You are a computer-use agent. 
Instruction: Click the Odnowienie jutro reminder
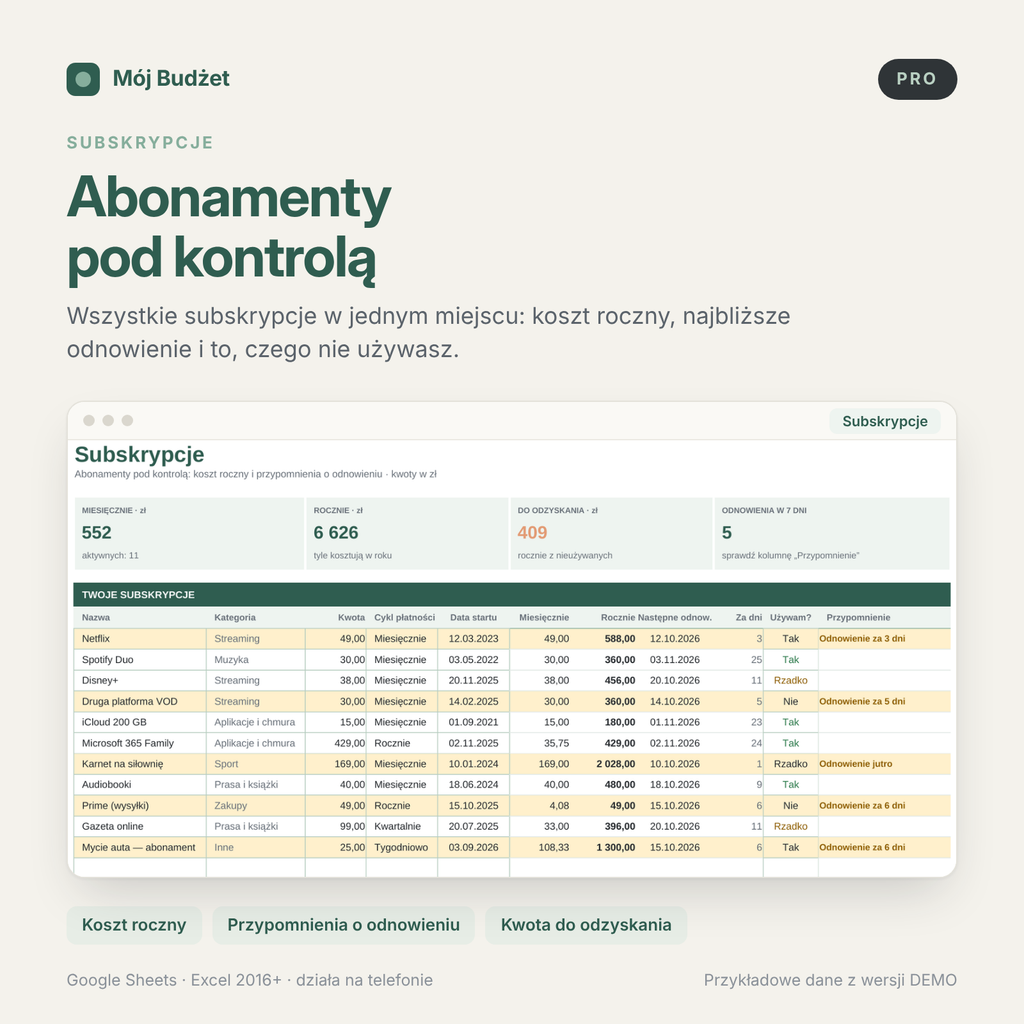(x=856, y=764)
